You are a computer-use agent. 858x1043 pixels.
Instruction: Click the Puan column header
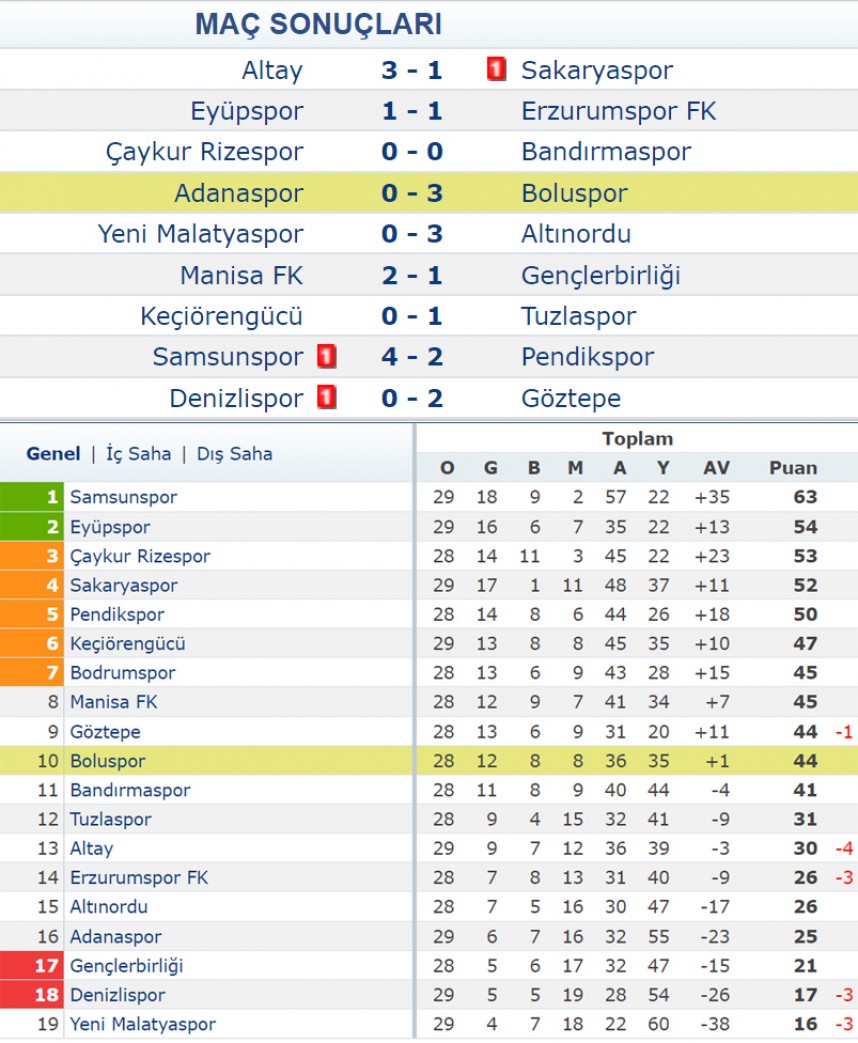(793, 468)
